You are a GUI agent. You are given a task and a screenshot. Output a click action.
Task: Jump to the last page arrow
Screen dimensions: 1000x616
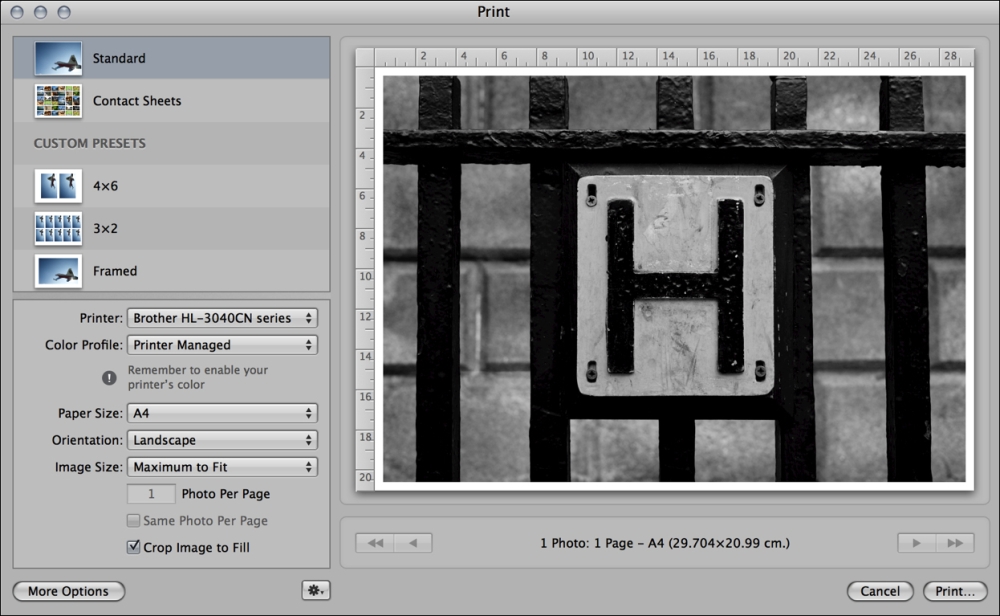954,543
